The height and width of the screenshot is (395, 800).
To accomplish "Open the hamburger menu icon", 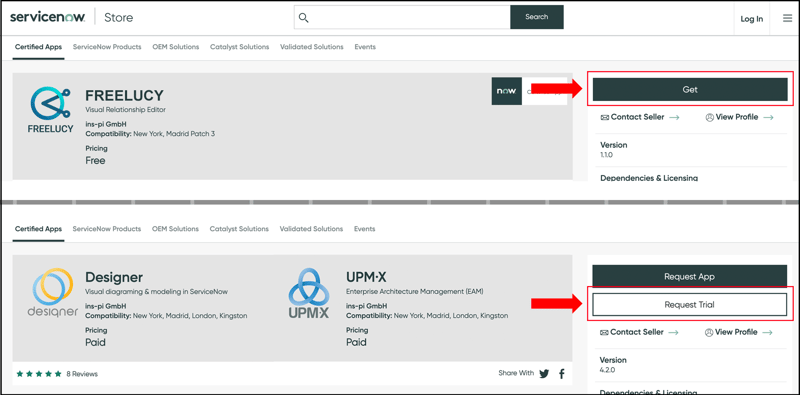I will 787,18.
